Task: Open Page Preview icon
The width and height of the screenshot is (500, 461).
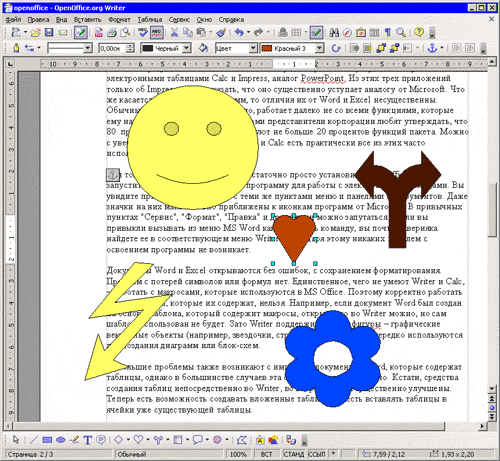Action: (x=125, y=32)
